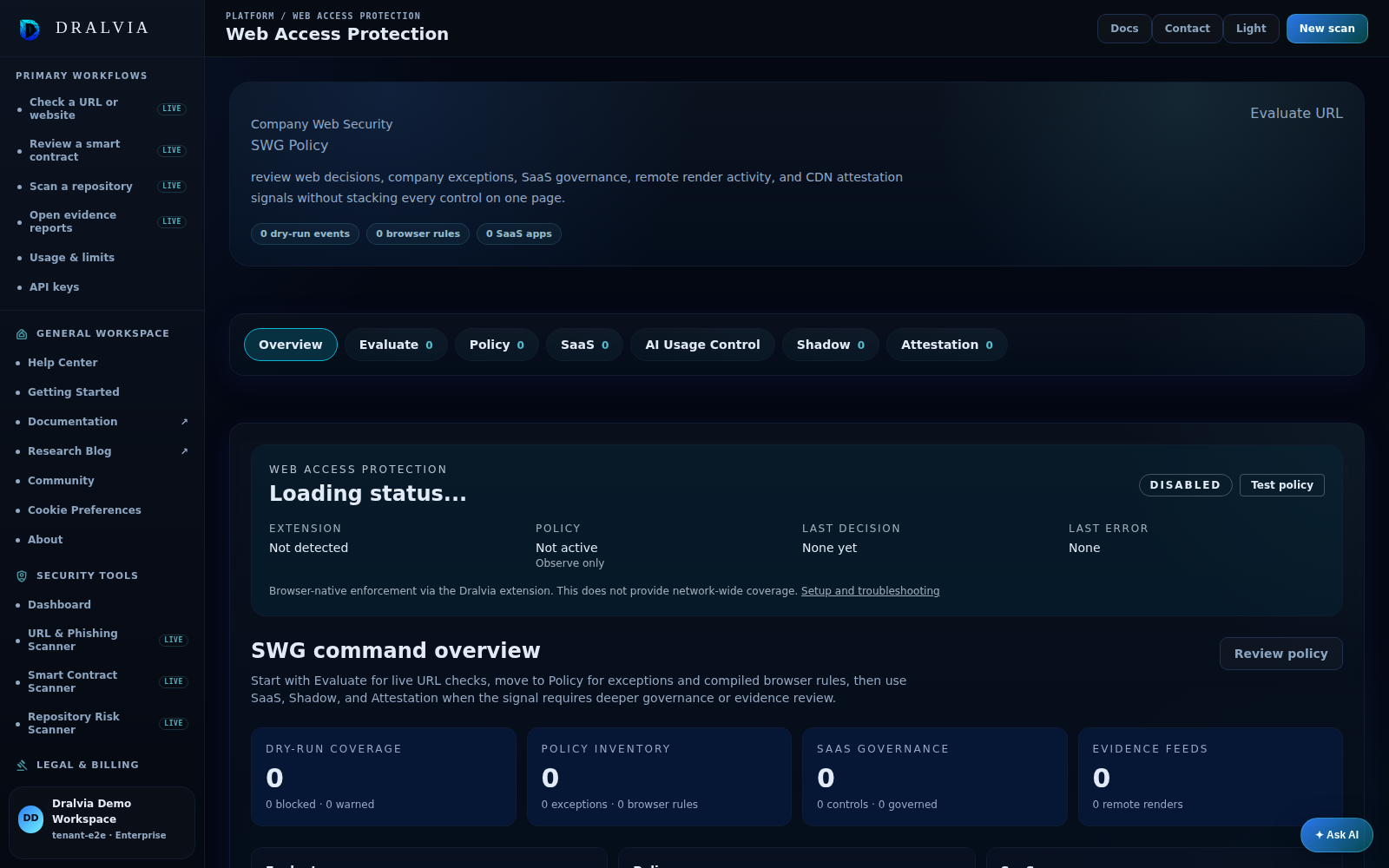Screen dimensions: 1389x868
Task: Open Getting Started
Action: click(102, 392)
